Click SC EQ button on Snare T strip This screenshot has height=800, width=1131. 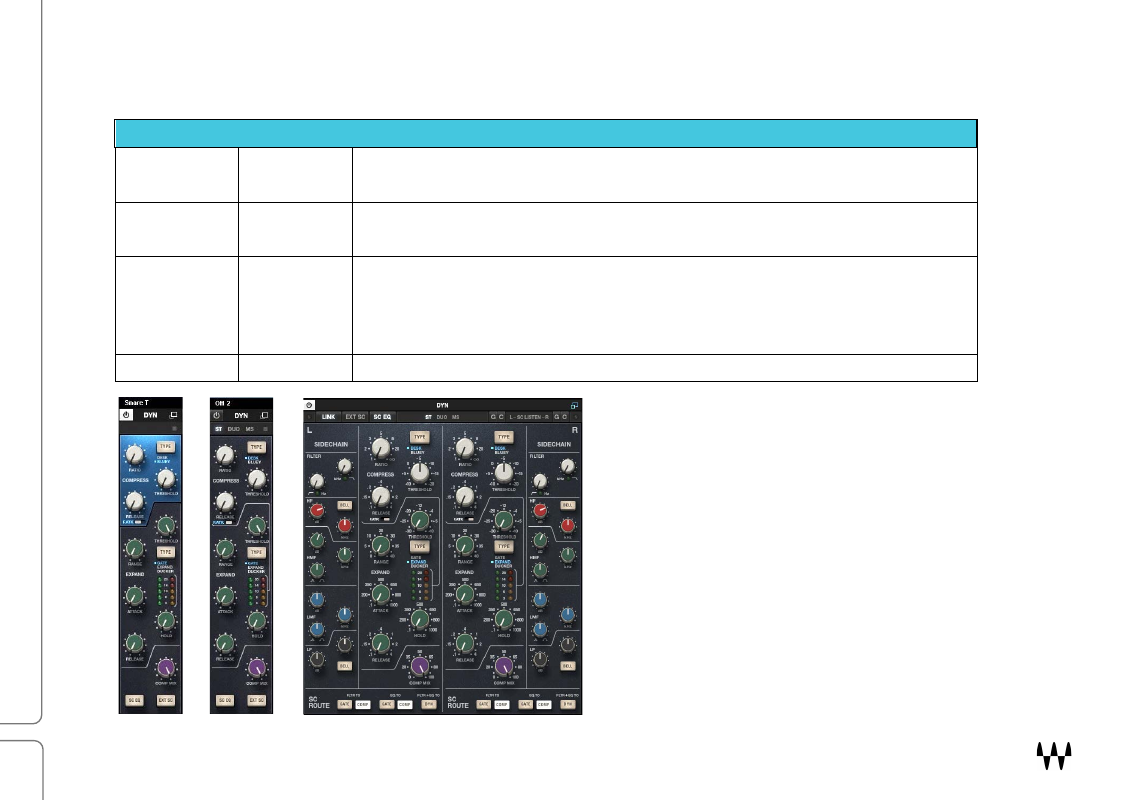click(134, 700)
